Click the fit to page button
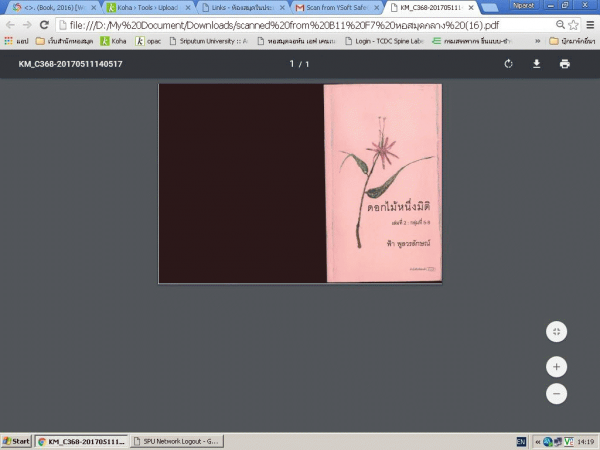600x450 pixels. coord(557,331)
